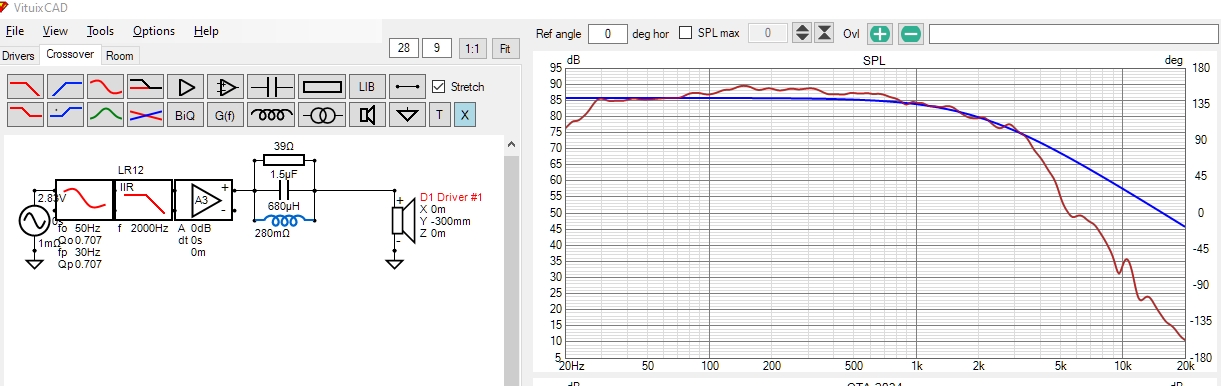Click the 1:1 zoom button
This screenshot has height=386, width=1221.
point(472,47)
